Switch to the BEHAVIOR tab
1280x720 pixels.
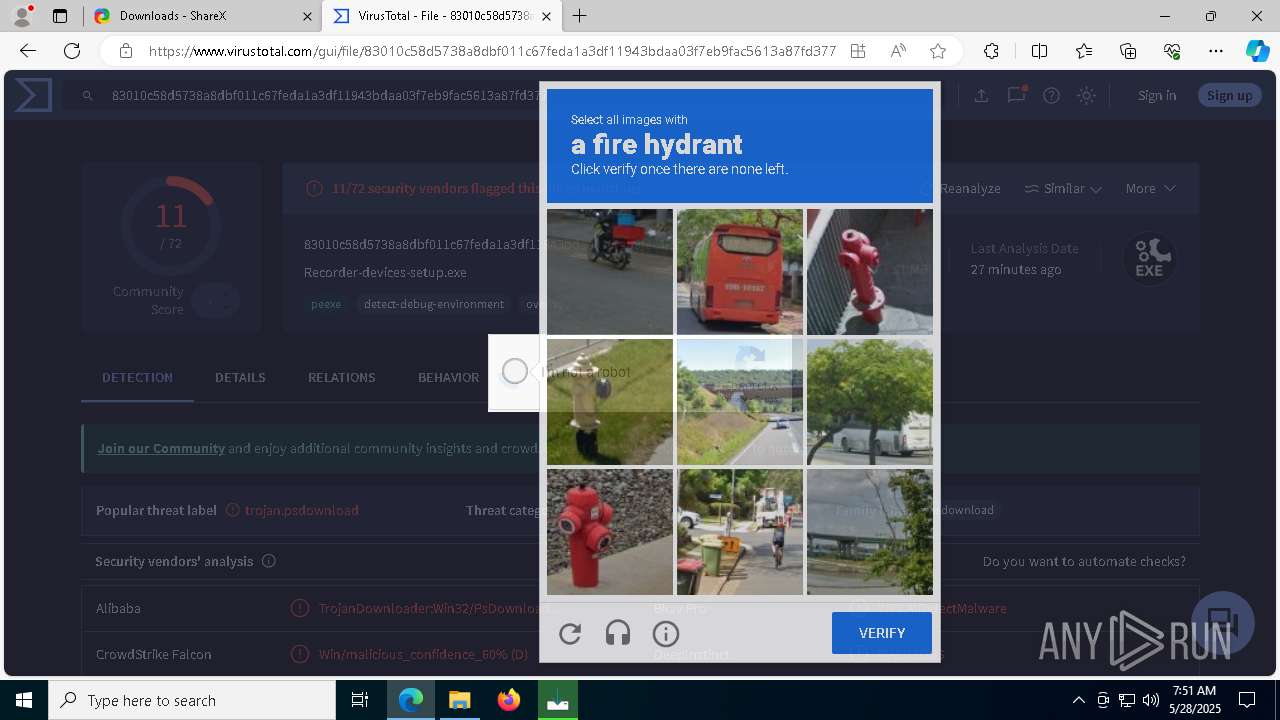point(448,377)
